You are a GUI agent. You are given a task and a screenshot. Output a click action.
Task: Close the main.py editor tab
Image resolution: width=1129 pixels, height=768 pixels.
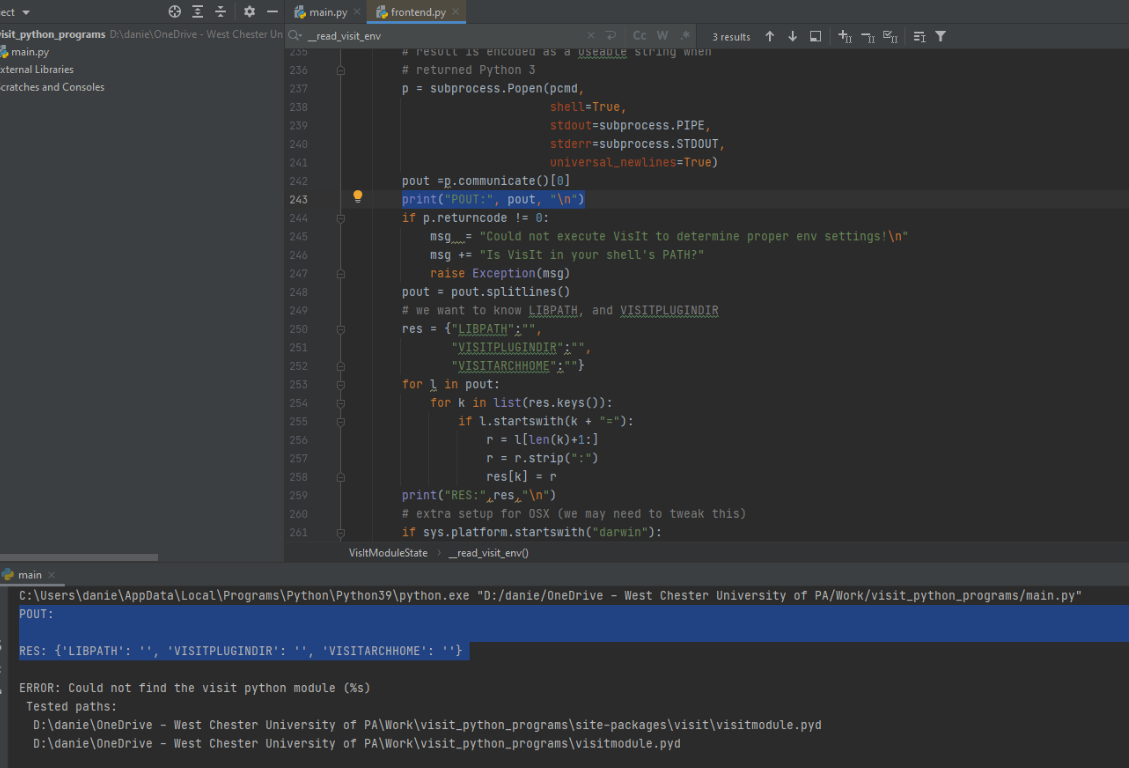357,12
